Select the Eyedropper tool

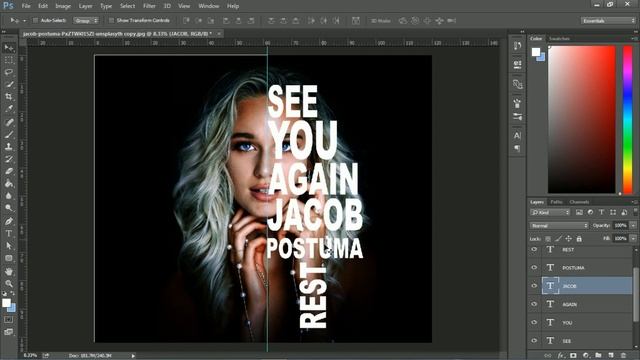point(9,109)
